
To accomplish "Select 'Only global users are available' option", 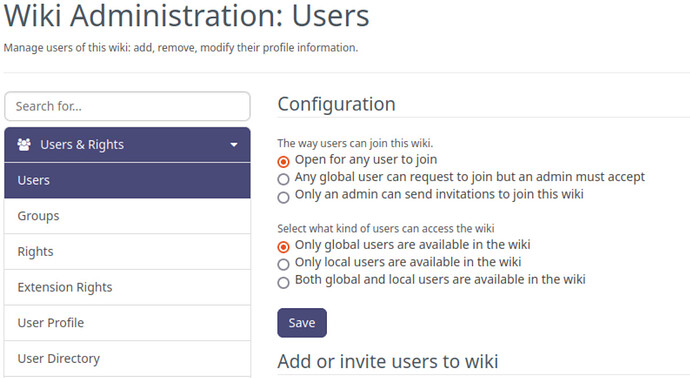I will (x=283, y=247).
